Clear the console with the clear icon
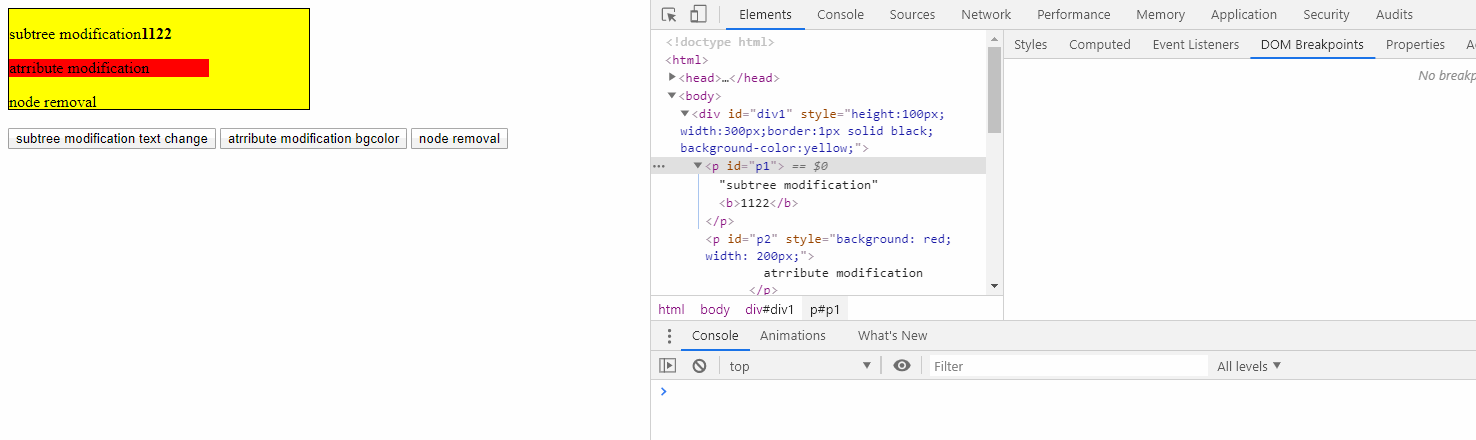Screen dimensions: 1476x440 [x=700, y=366]
